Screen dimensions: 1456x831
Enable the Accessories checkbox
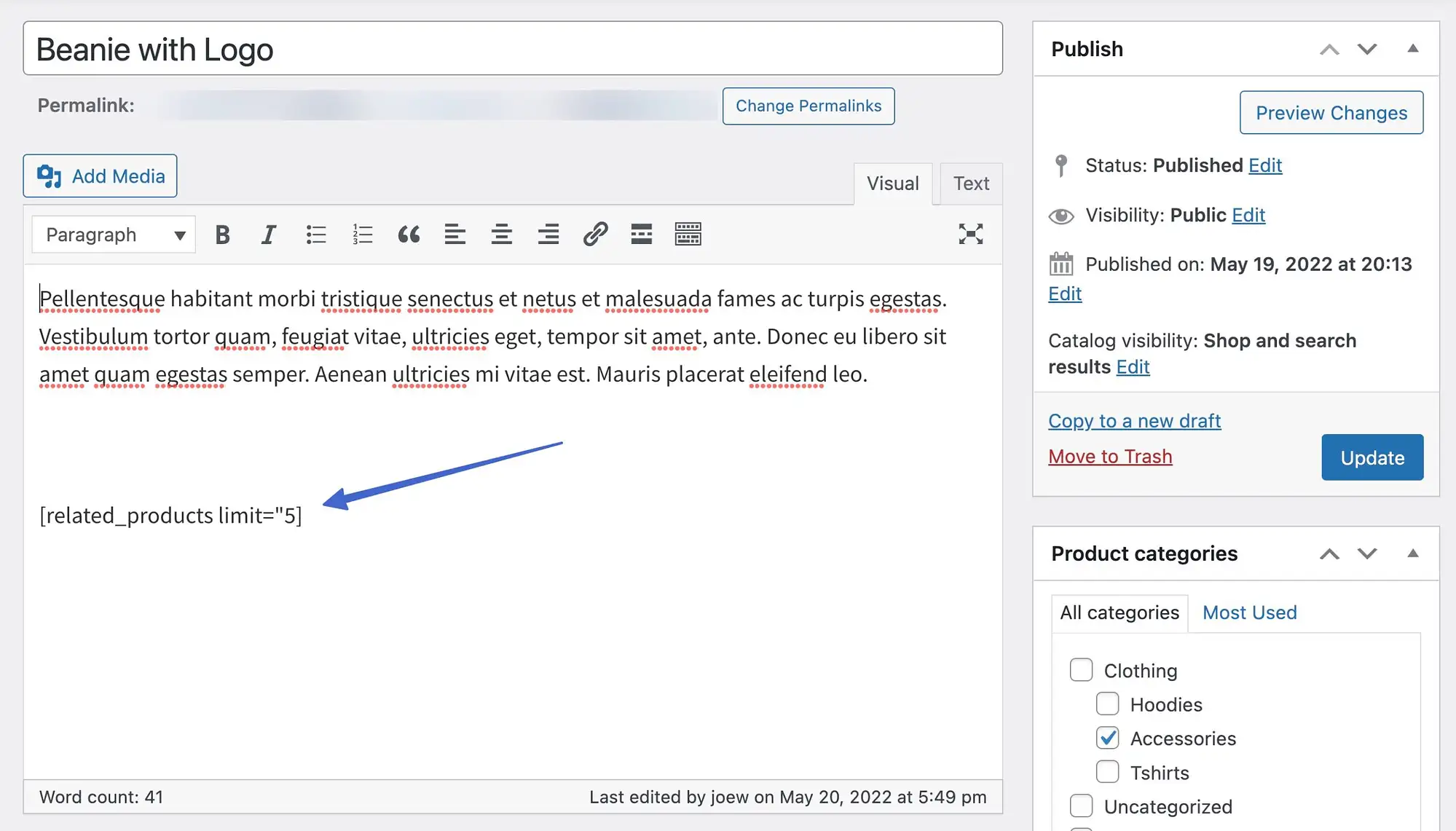click(x=1108, y=738)
